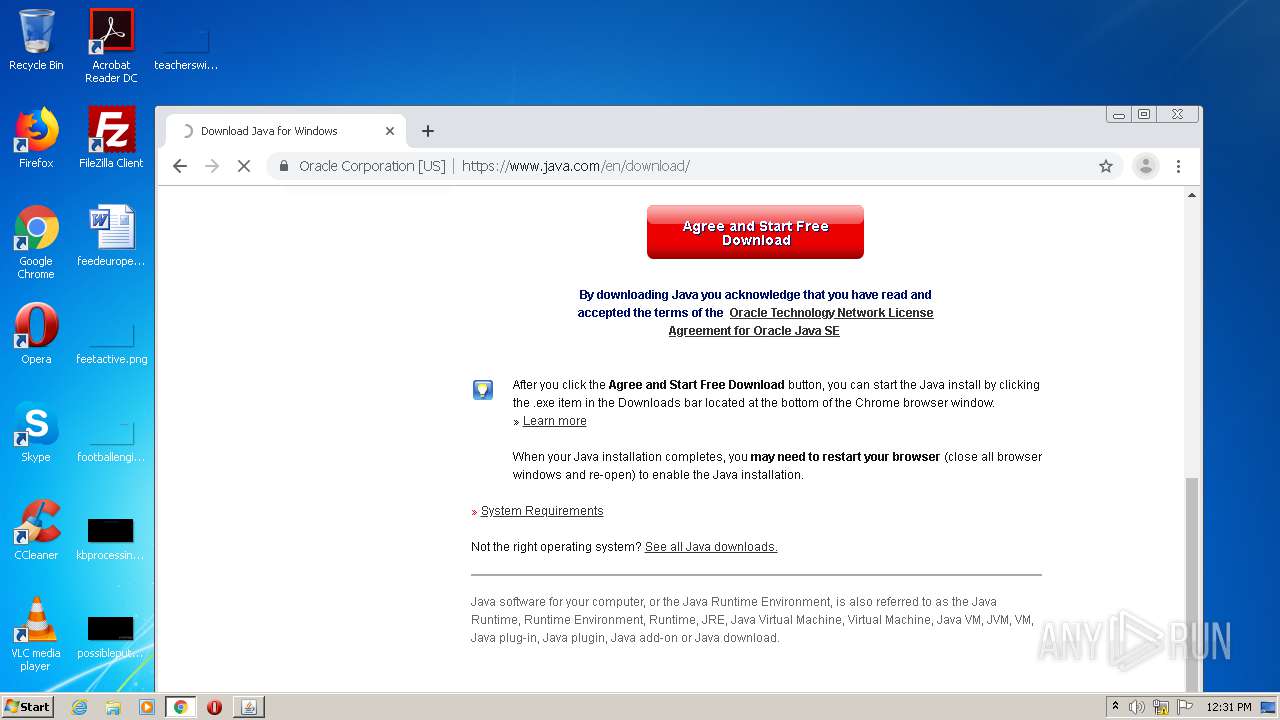This screenshot has width=1280, height=720.
Task: Click the Show desktop taskbar button
Action: (1269, 707)
